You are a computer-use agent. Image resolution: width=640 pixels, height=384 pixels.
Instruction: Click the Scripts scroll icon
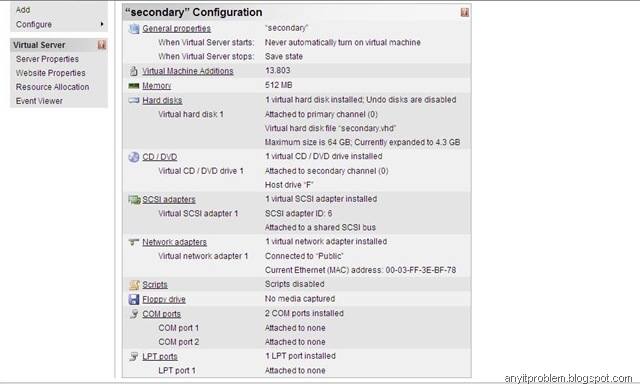pyautogui.click(x=134, y=284)
